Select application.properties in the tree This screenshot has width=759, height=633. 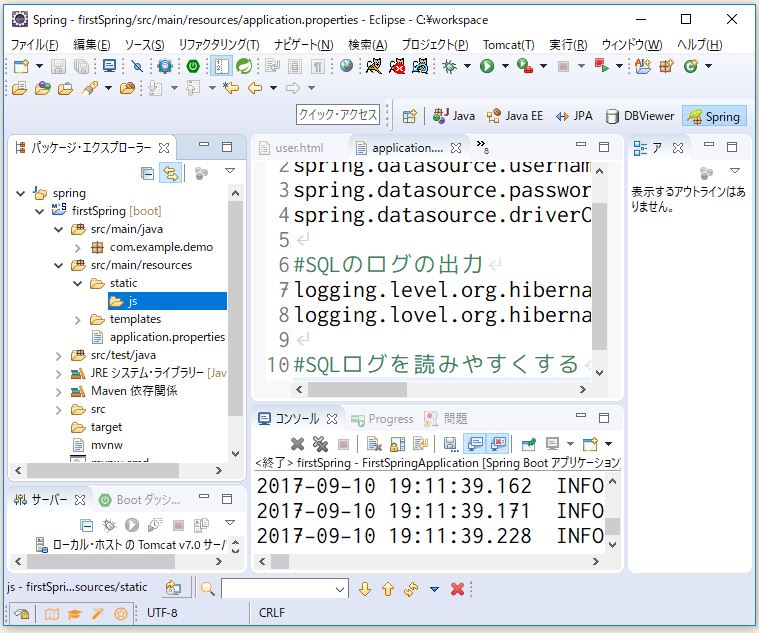(167, 337)
